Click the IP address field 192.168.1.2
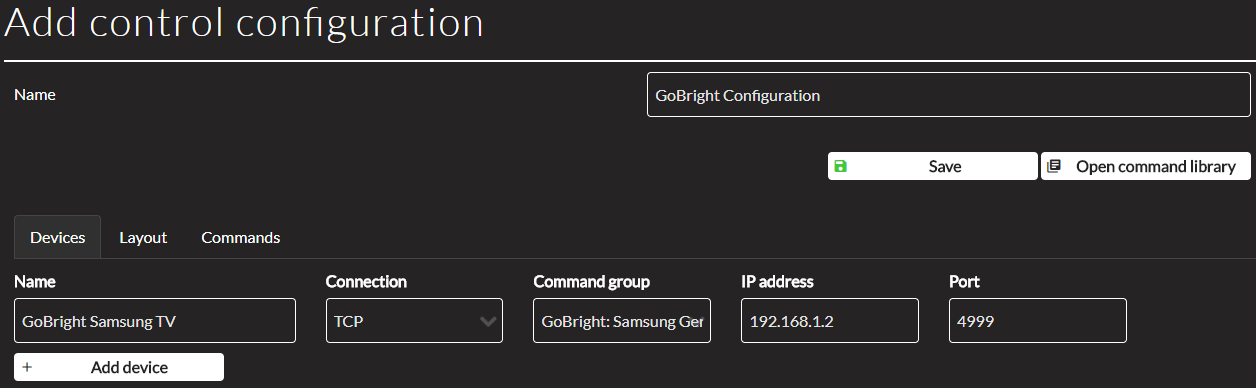Image resolution: width=1256 pixels, height=388 pixels. point(830,320)
